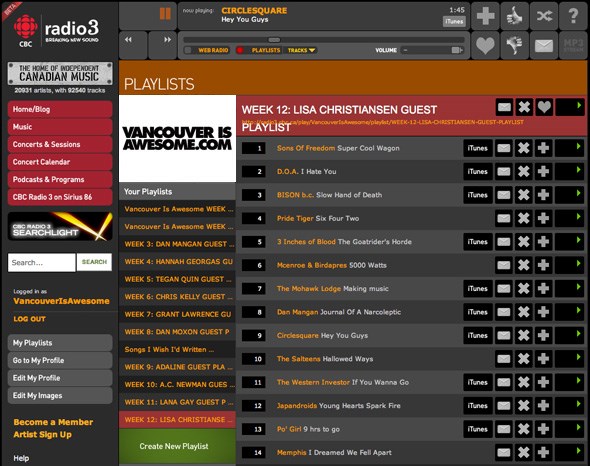Add Memphis I Dreamed We Fell Apart
The image size is (590, 466).
[x=543, y=452]
